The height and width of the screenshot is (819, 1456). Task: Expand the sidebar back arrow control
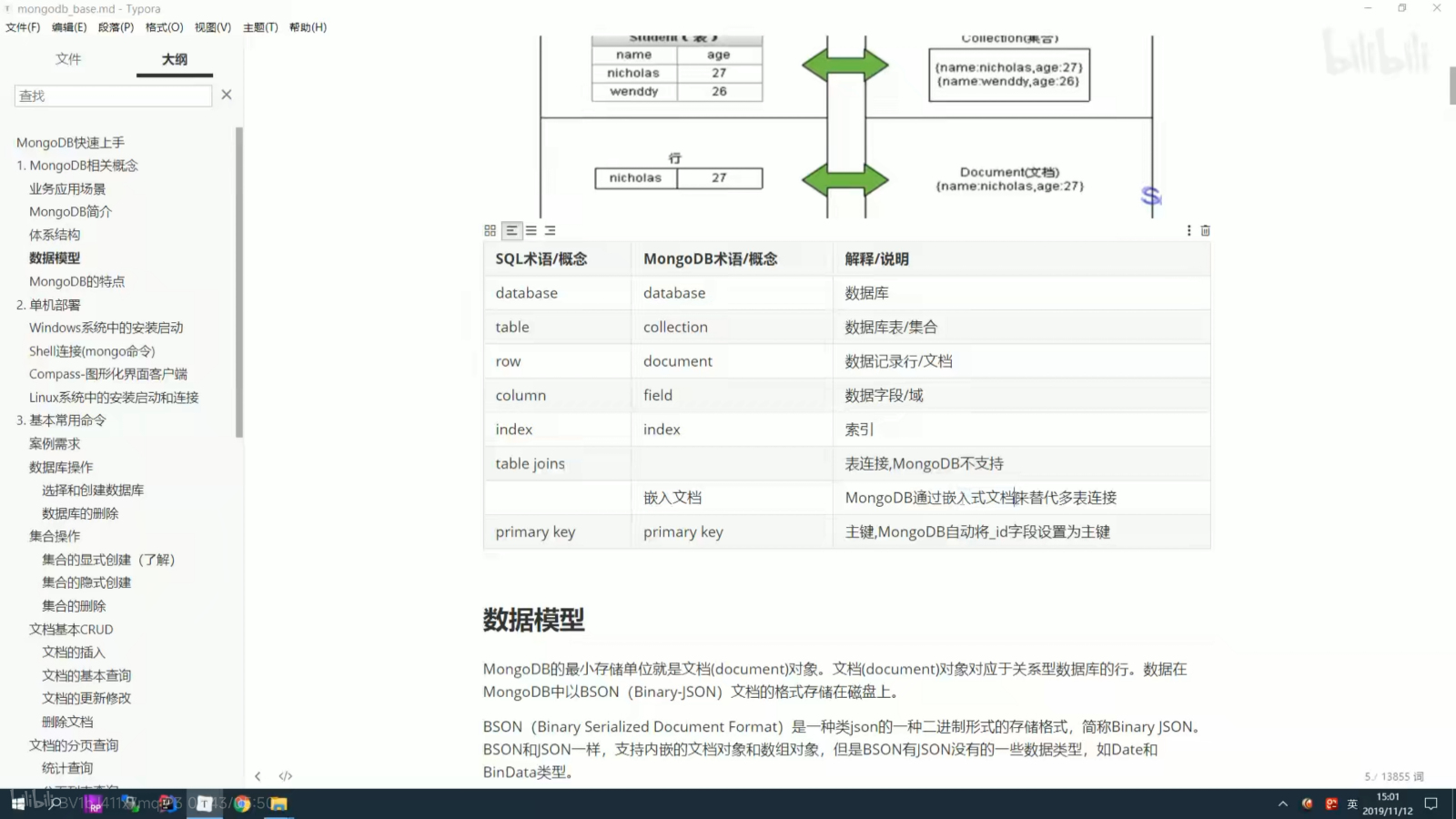(258, 775)
